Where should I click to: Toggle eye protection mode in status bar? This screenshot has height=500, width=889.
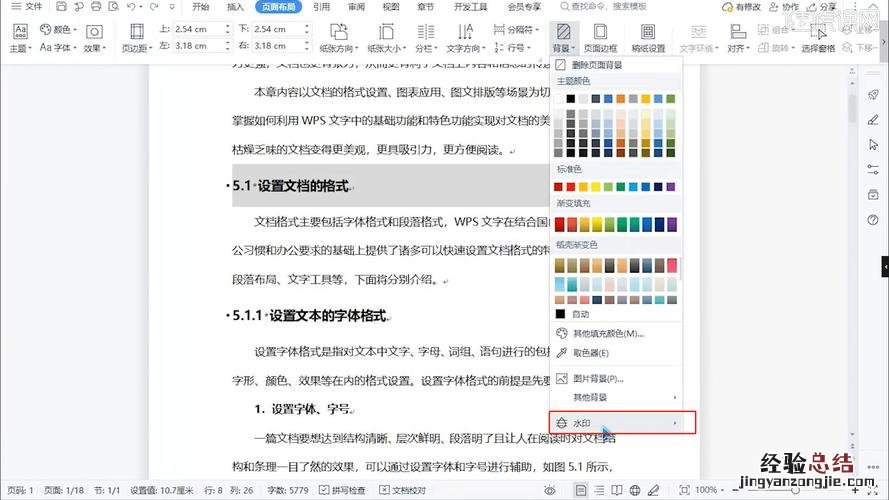pos(550,491)
